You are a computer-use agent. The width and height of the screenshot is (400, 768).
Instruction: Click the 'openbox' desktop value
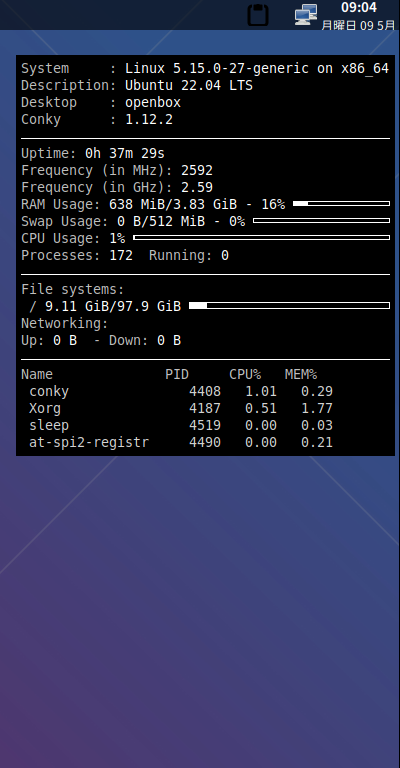point(153,102)
